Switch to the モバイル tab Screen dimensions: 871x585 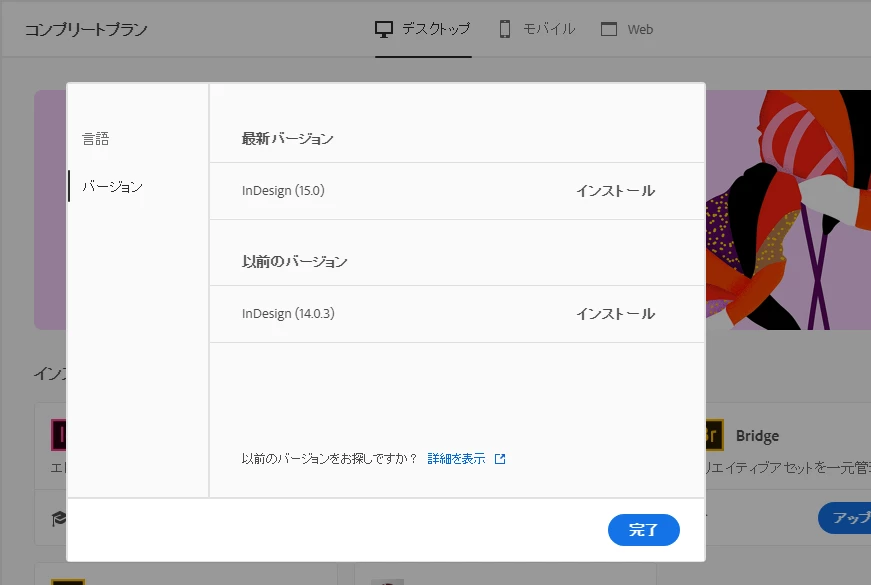tap(537, 29)
